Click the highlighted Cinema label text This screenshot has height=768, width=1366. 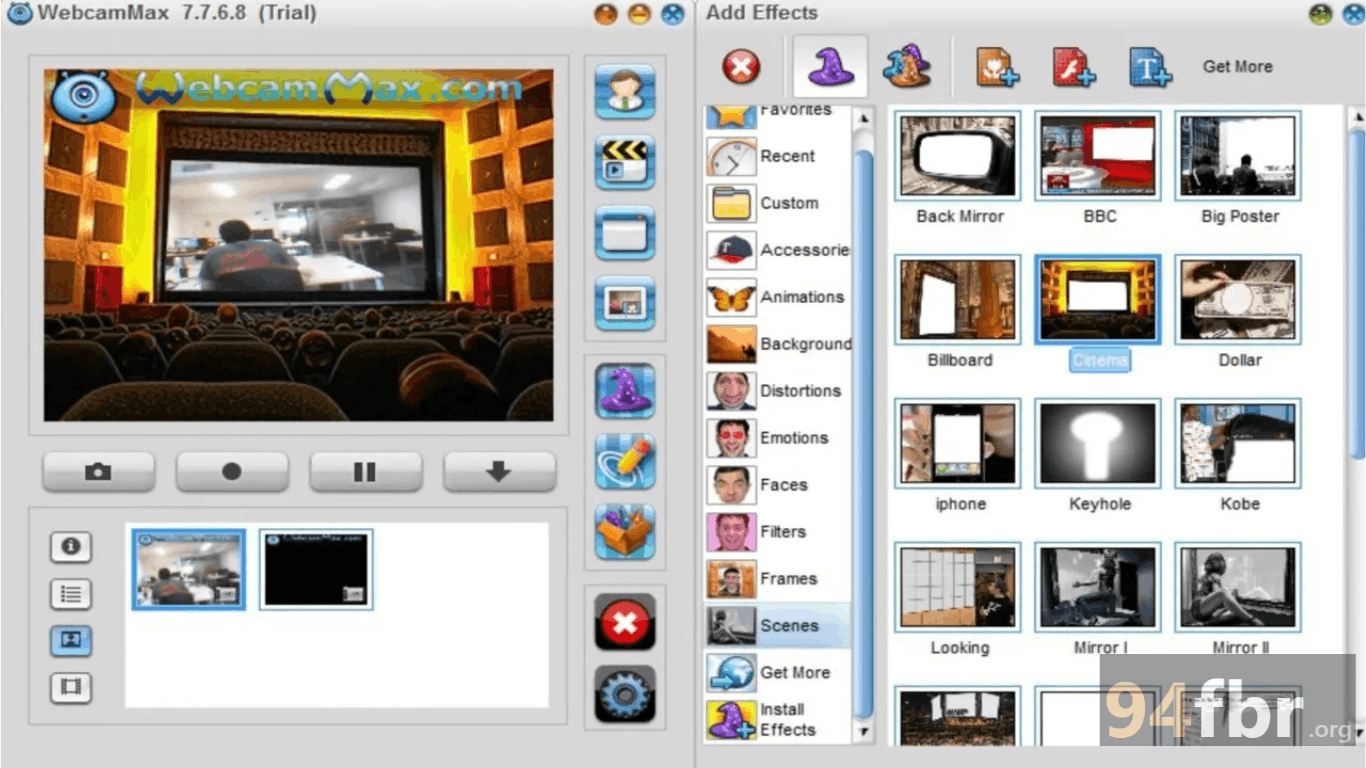click(x=1099, y=360)
